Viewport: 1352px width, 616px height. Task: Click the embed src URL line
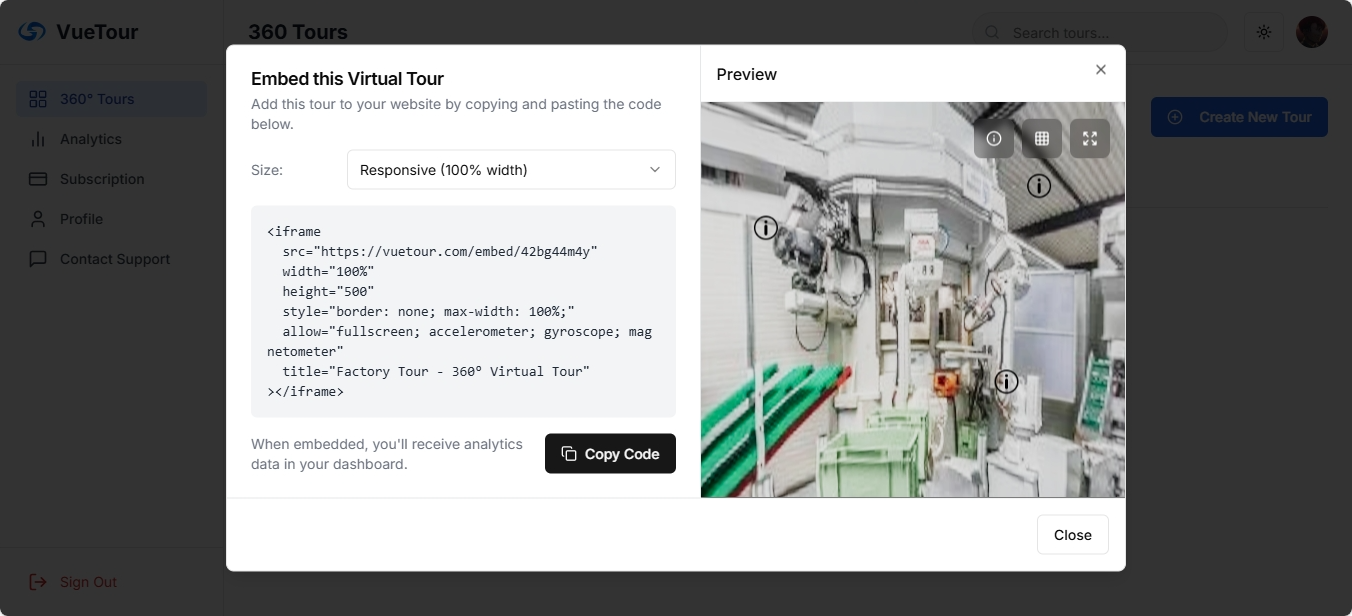(440, 251)
